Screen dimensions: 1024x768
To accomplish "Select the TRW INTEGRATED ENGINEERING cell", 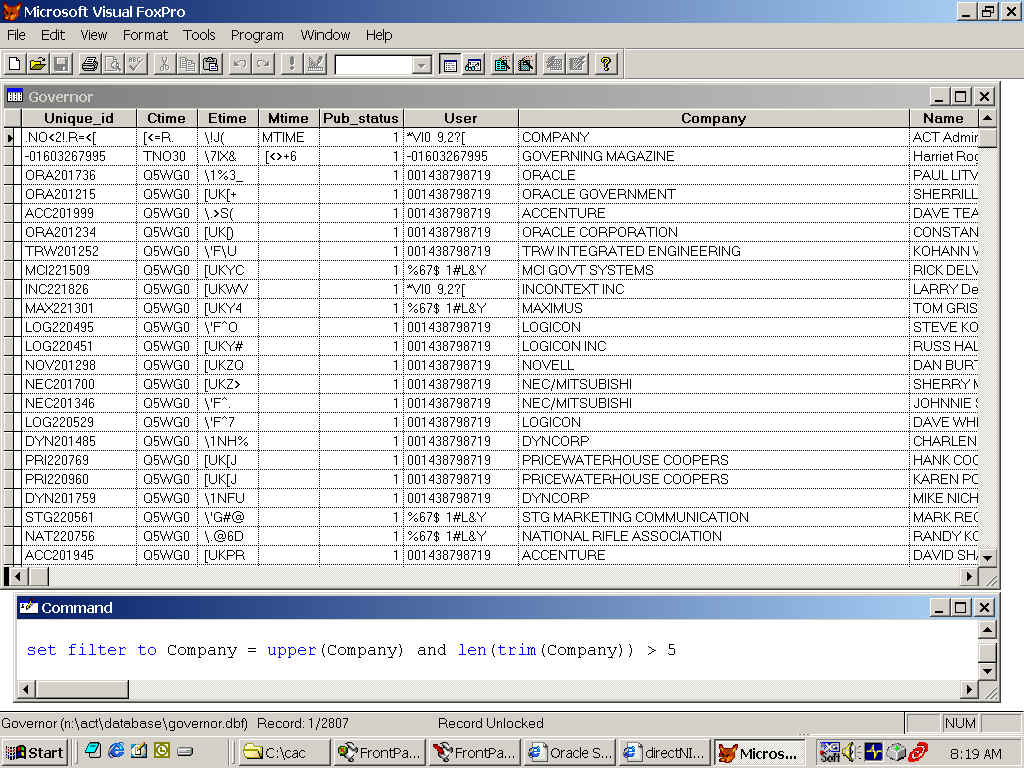I will (714, 251).
